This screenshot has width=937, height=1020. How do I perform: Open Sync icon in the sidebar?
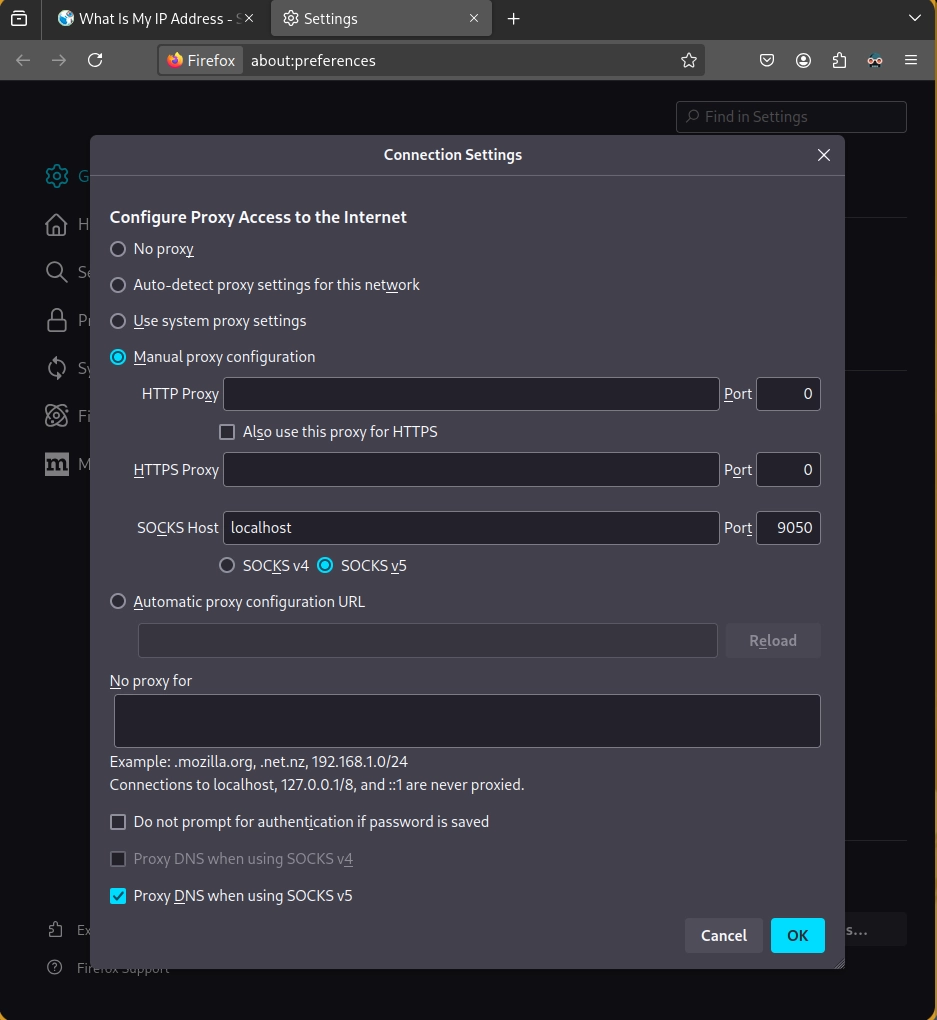coord(57,368)
